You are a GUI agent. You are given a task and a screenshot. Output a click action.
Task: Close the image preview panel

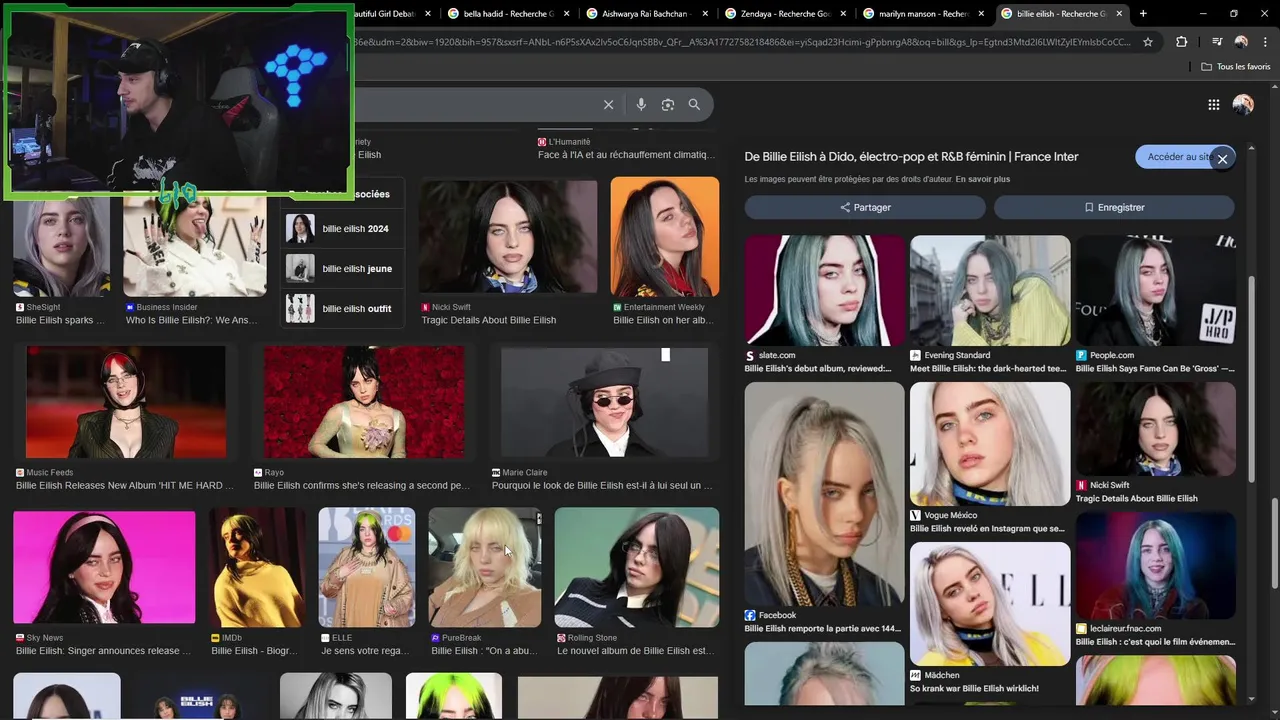[x=1222, y=159]
